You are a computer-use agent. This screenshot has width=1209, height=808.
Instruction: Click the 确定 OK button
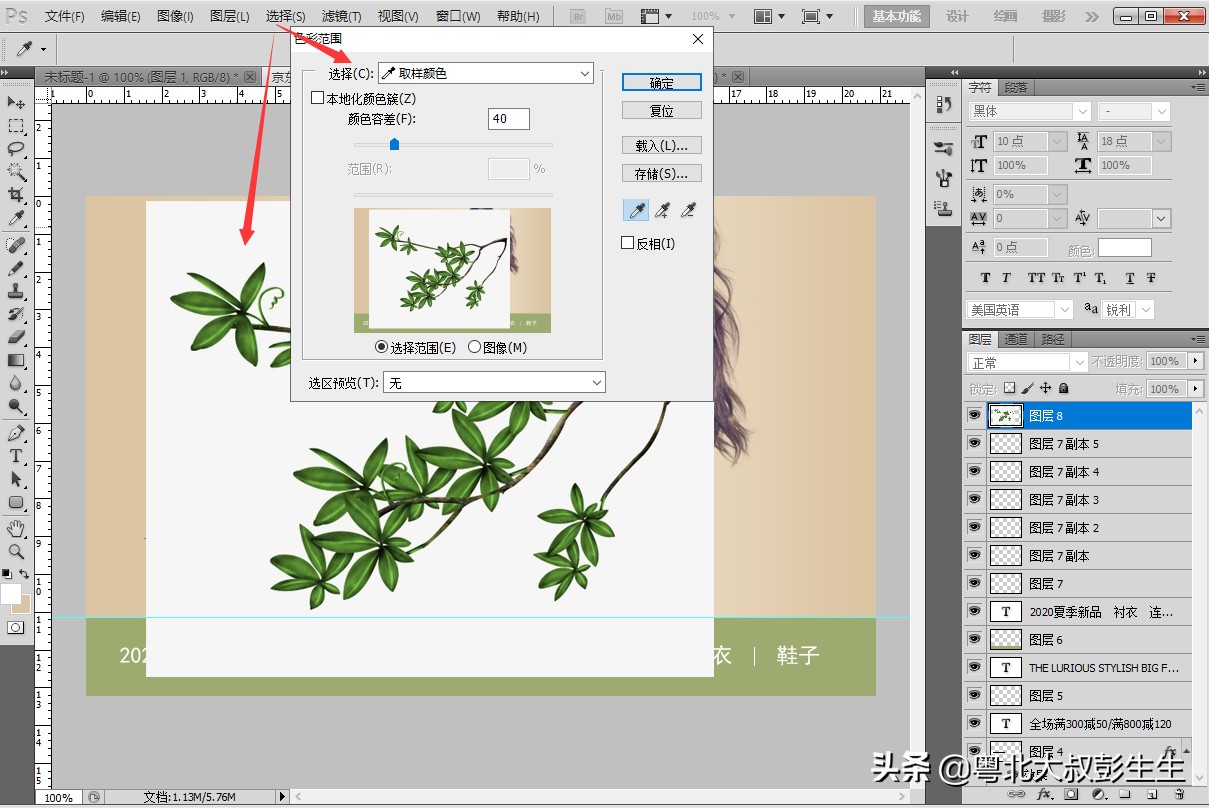pyautogui.click(x=661, y=82)
